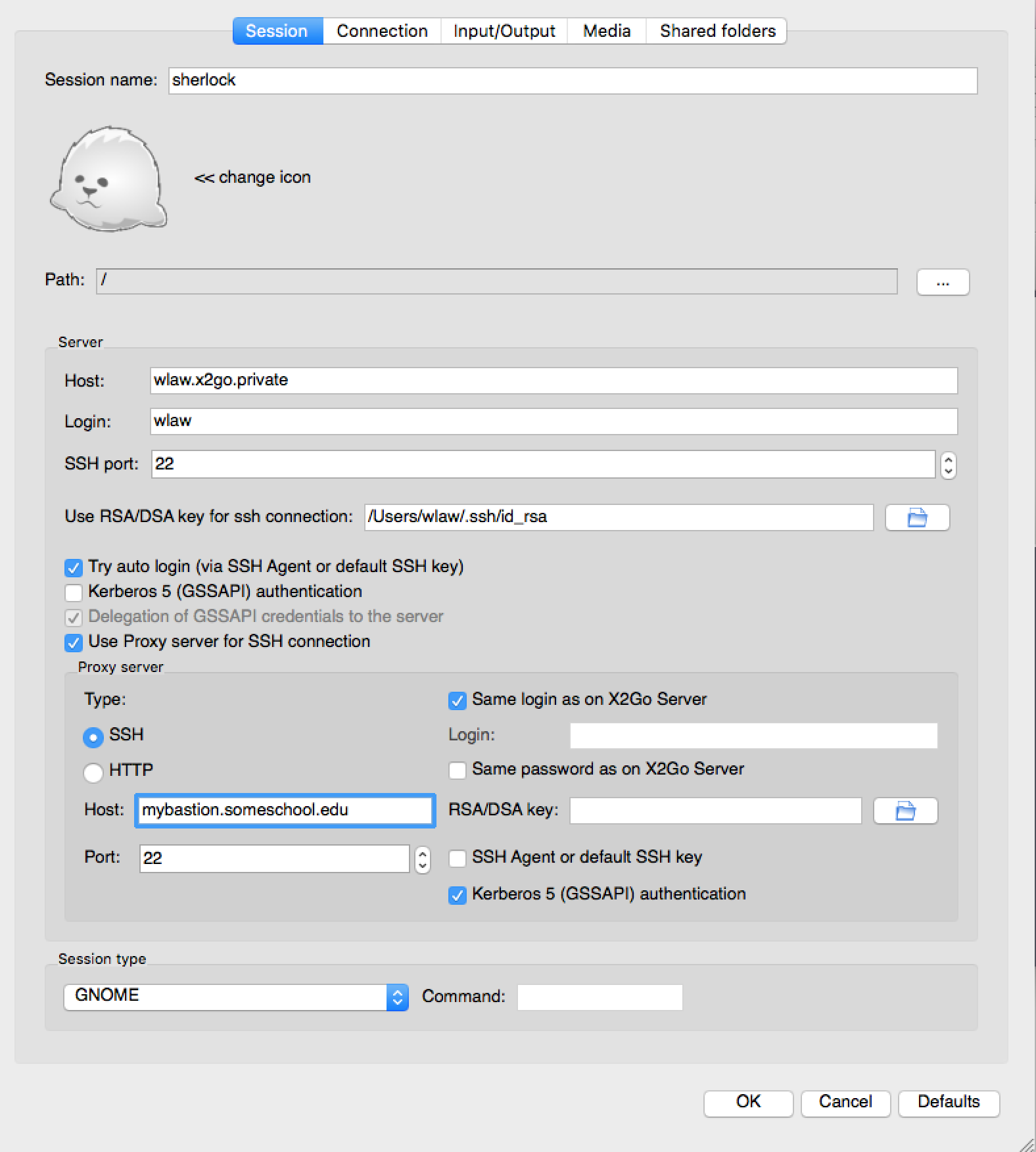Open the Shared folders tab
The height and width of the screenshot is (1152, 1036).
point(717,31)
